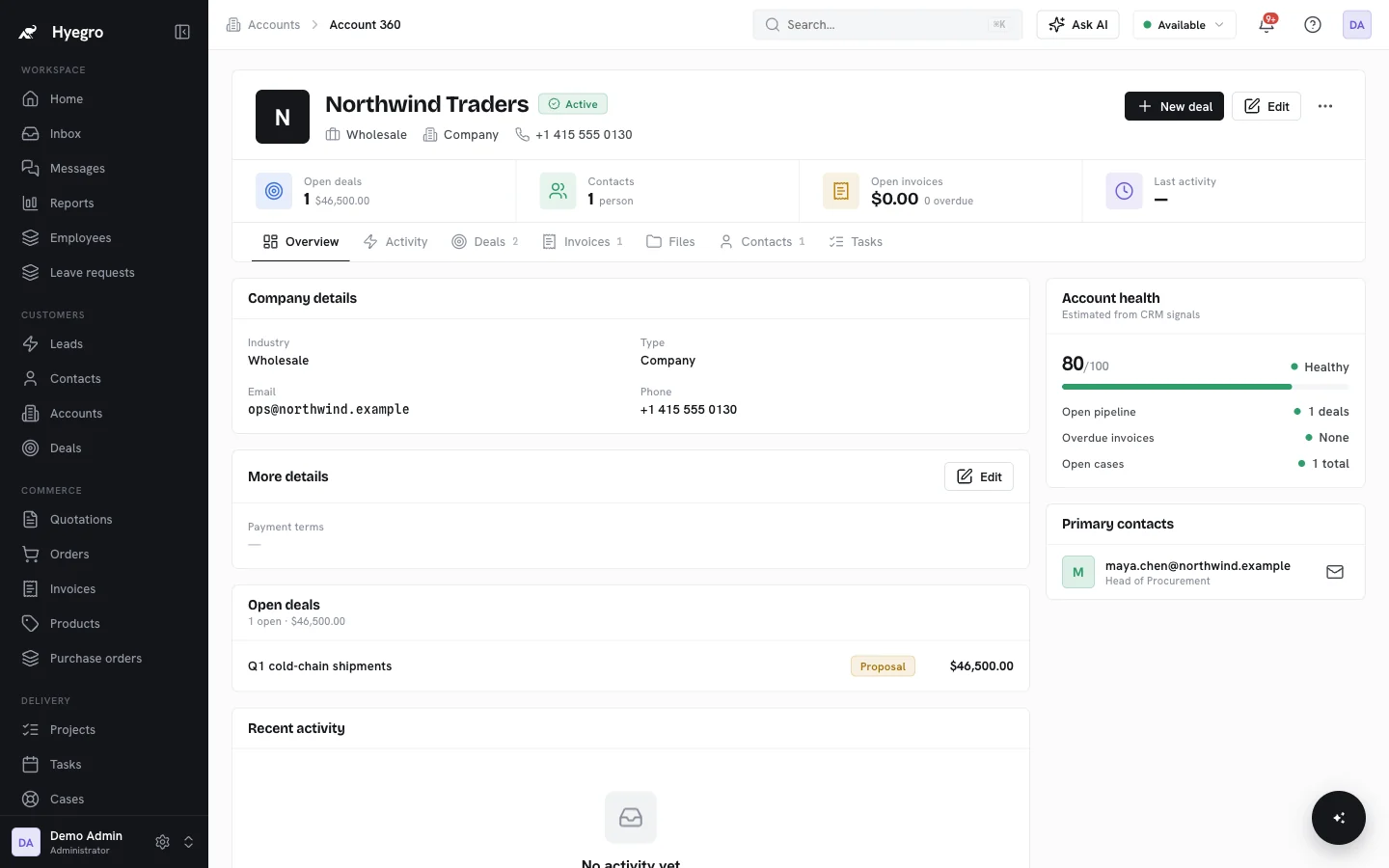Viewport: 1389px width, 868px height.
Task: Click the Ask AI button
Action: pos(1077,25)
